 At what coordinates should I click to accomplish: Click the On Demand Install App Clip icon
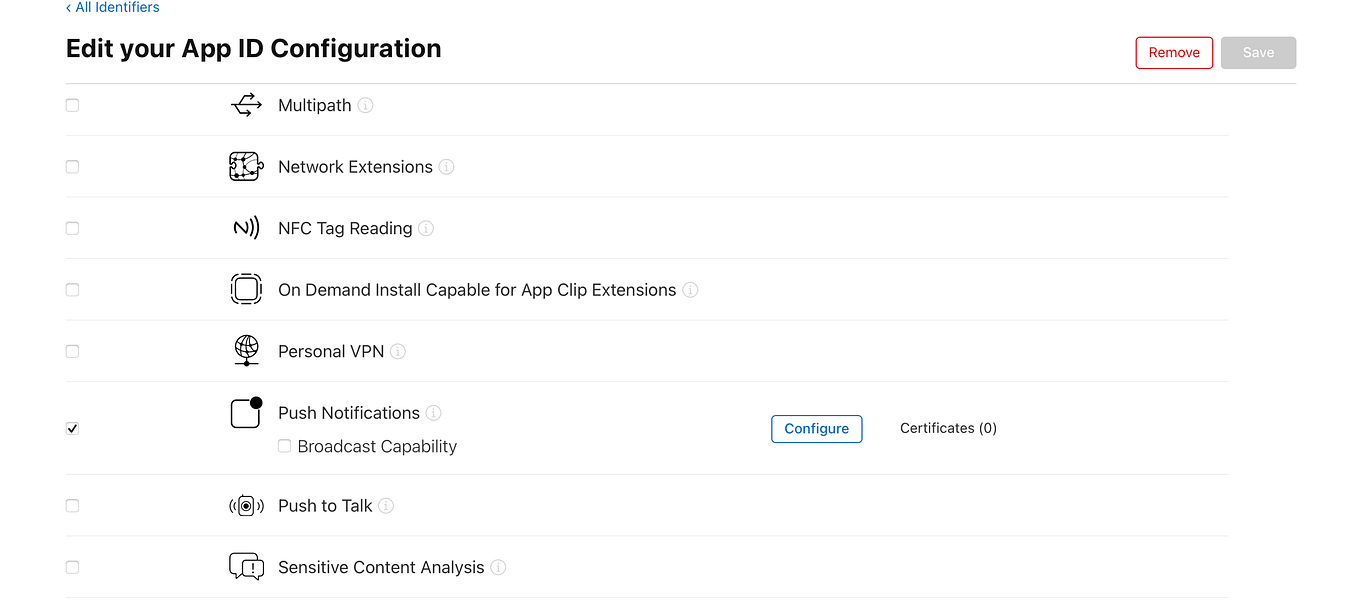(246, 290)
